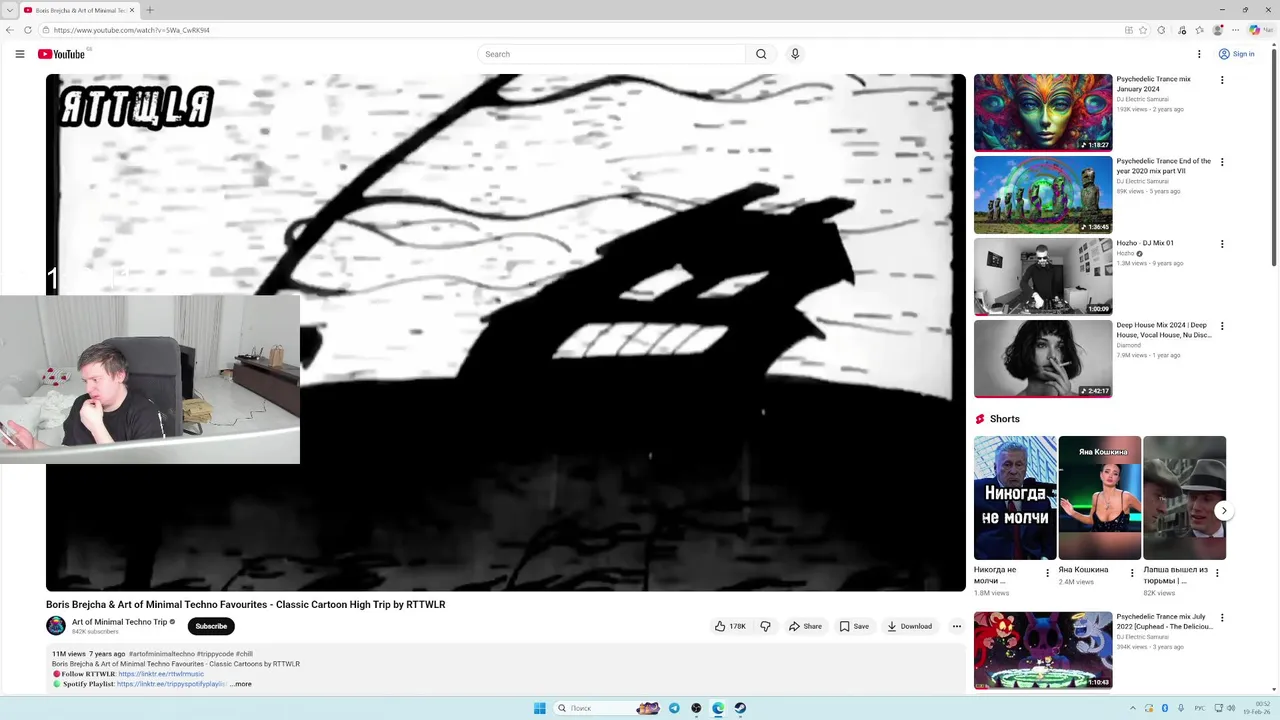Click the #artofminimaltechno hashtag
Viewport: 1280px width, 720px height.
(x=162, y=654)
